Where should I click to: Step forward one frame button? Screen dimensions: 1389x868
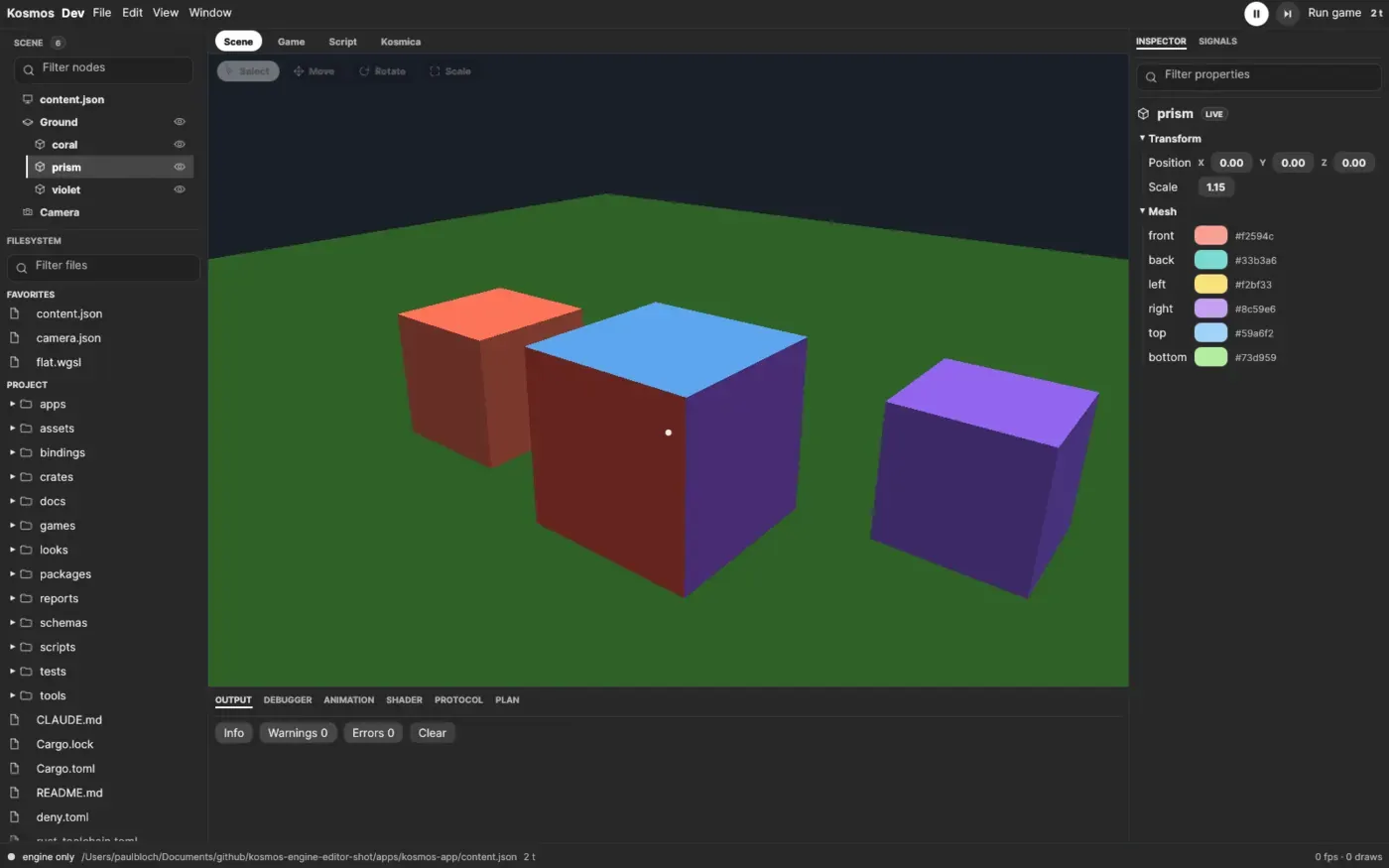coord(1287,13)
